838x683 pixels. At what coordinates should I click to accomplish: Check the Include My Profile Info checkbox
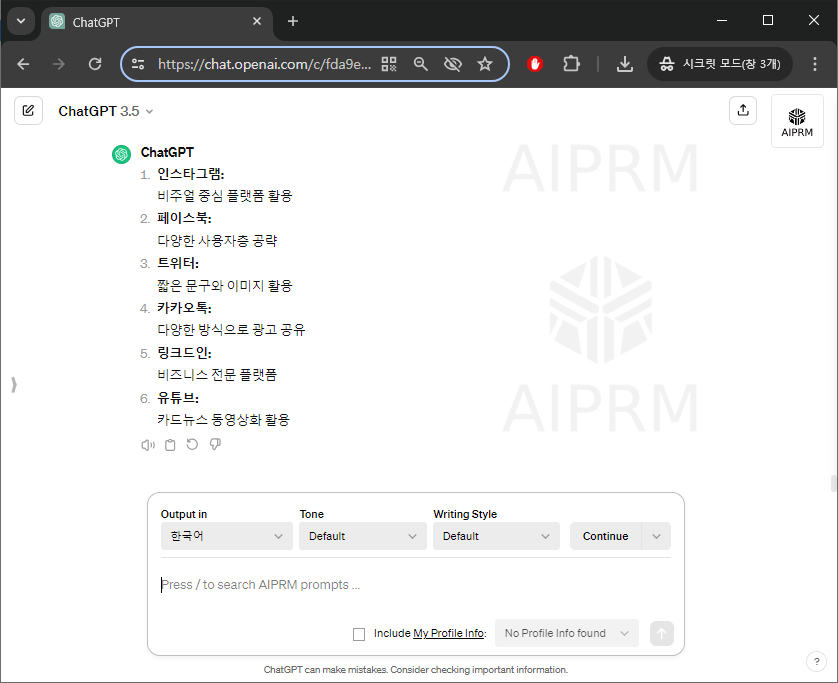[x=359, y=634]
